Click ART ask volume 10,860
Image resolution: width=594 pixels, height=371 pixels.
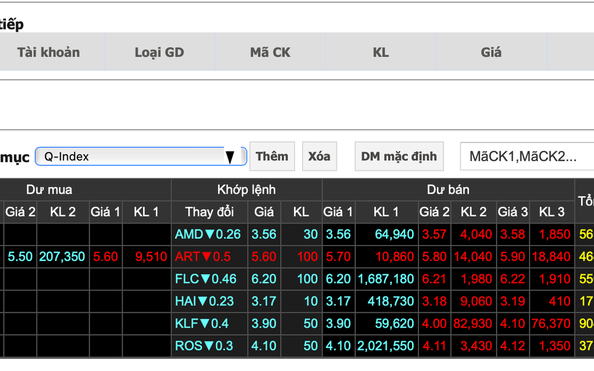386,257
